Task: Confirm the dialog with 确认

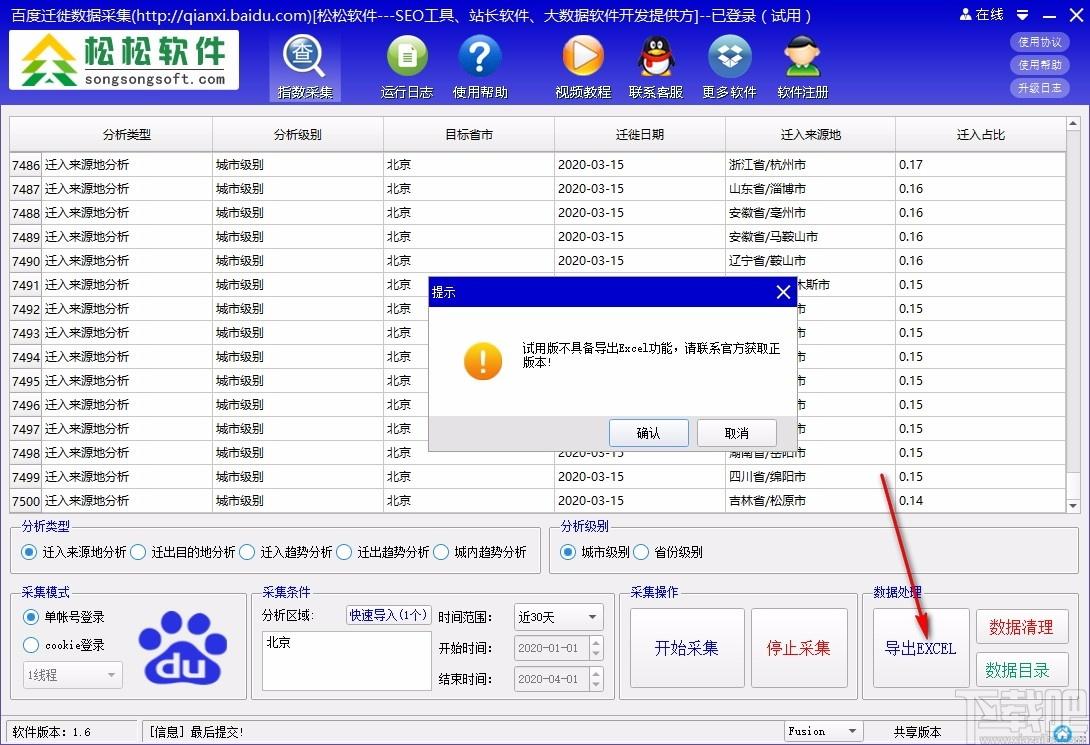Action: point(649,433)
